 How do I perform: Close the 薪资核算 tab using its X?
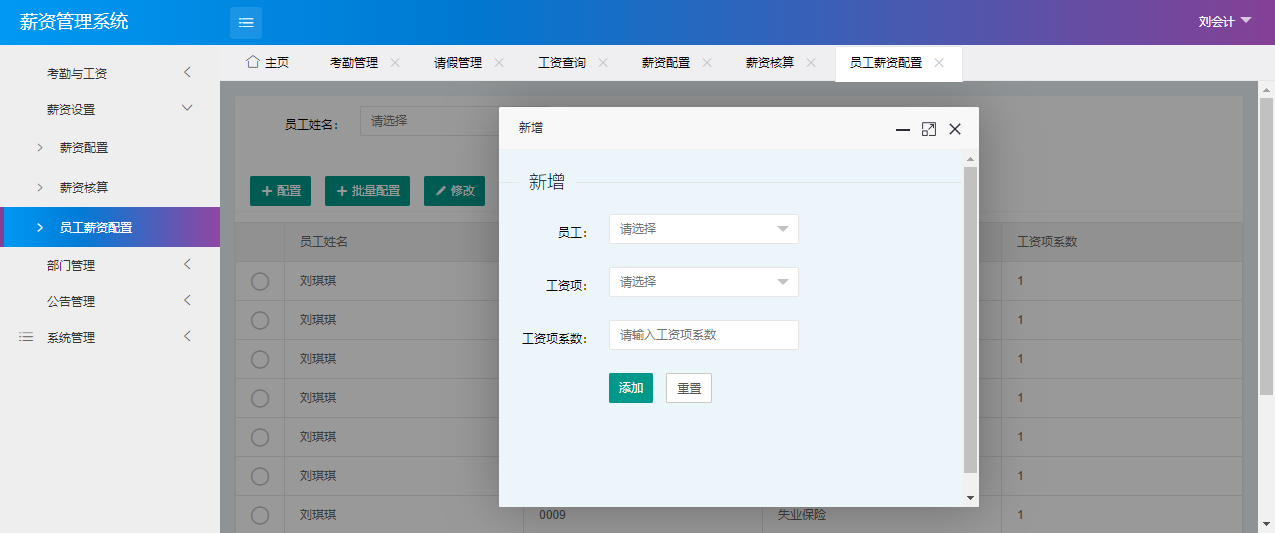coord(811,62)
